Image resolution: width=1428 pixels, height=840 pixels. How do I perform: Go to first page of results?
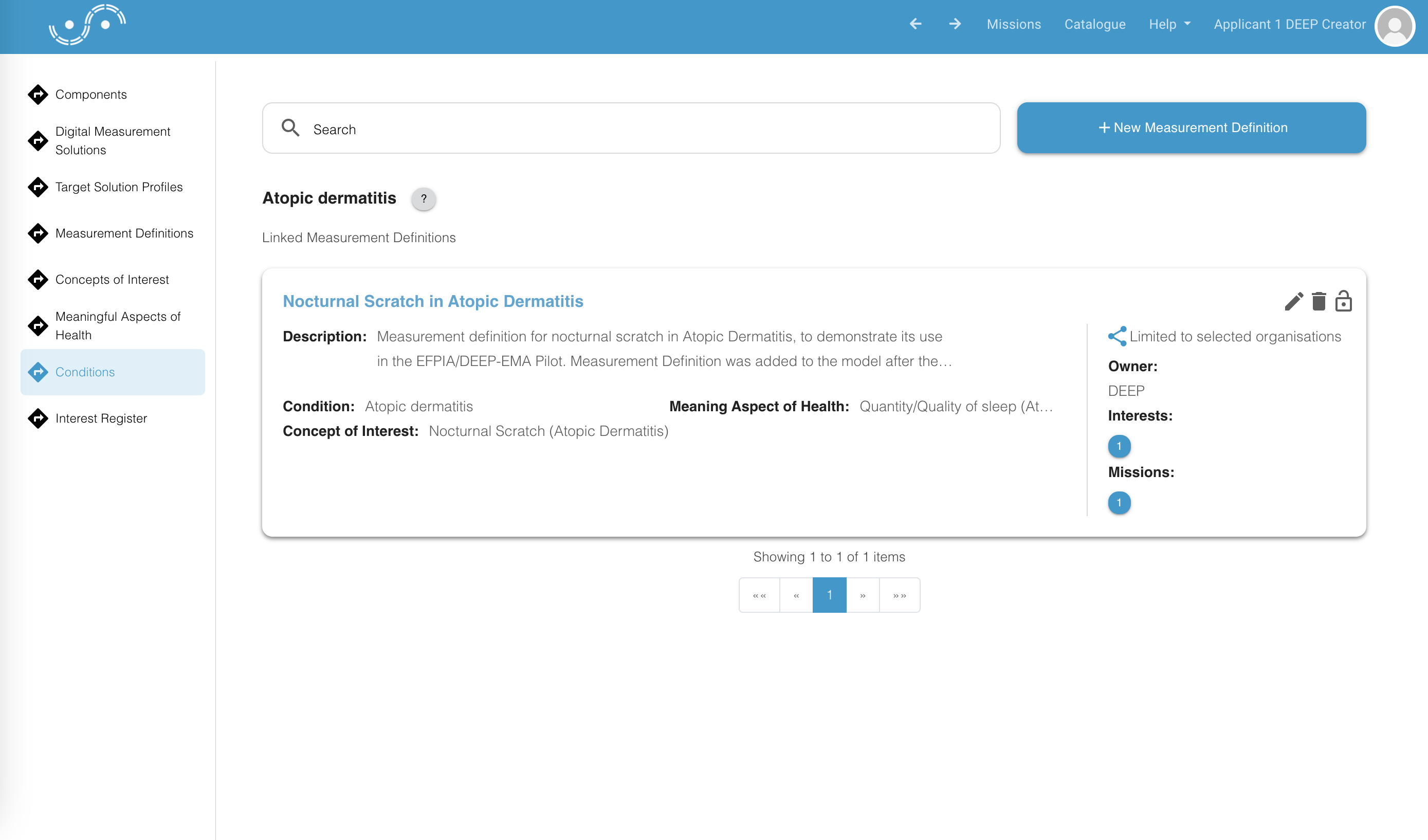tap(759, 595)
